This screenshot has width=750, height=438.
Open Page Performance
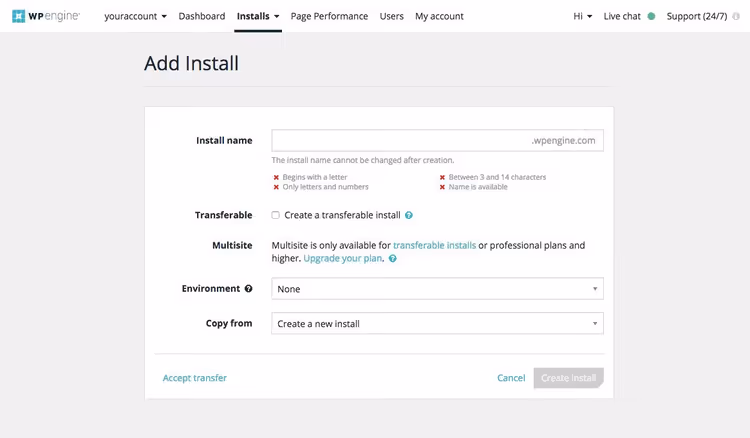[x=329, y=16]
